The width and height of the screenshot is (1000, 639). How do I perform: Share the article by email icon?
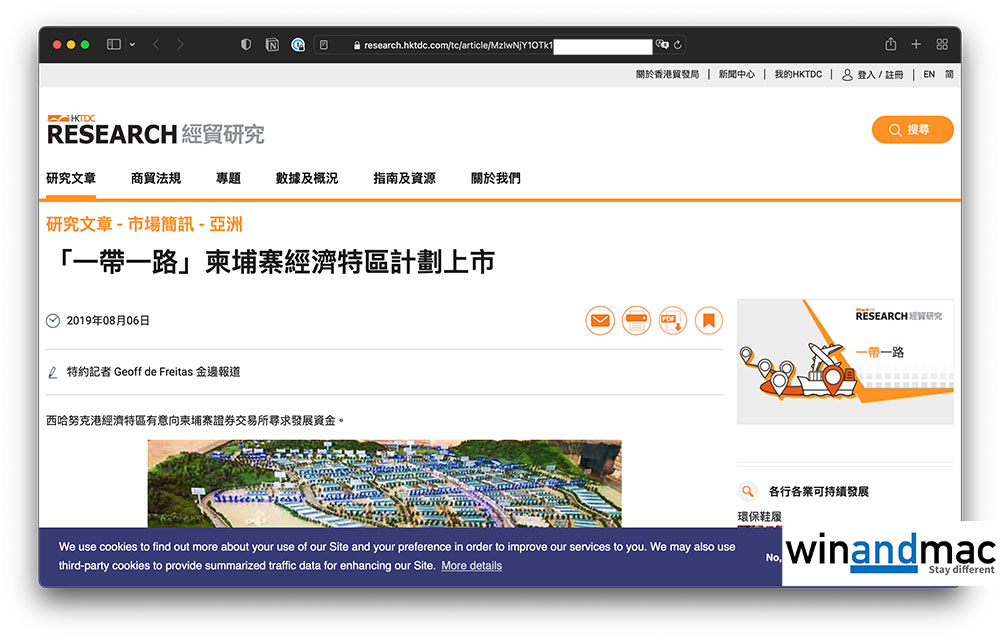600,321
